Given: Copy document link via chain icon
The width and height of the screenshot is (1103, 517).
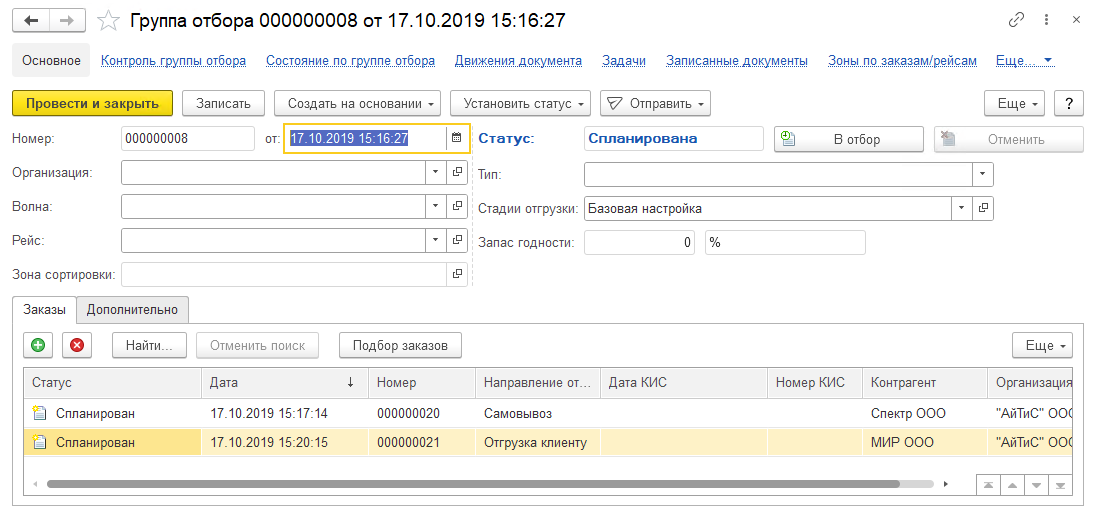Looking at the screenshot, I should tap(1016, 20).
